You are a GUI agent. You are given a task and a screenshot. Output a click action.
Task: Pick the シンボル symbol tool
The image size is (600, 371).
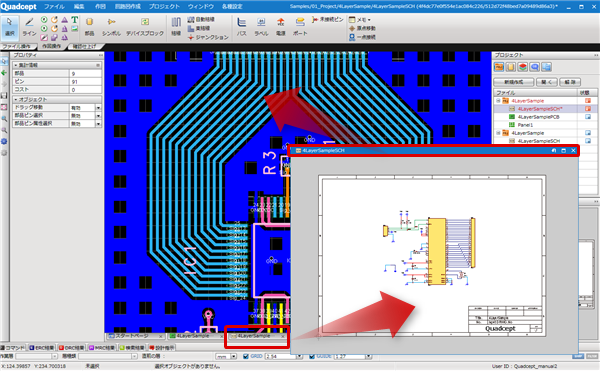coord(111,27)
